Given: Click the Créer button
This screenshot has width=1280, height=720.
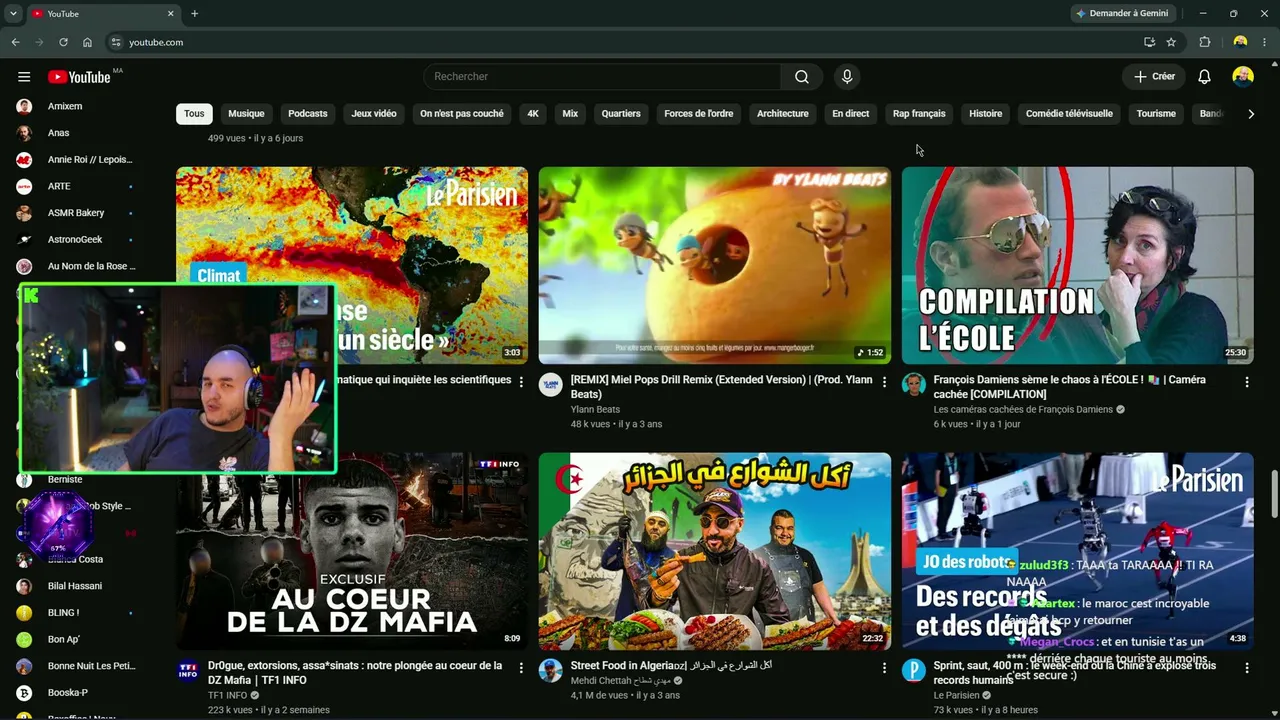Looking at the screenshot, I should point(1154,77).
